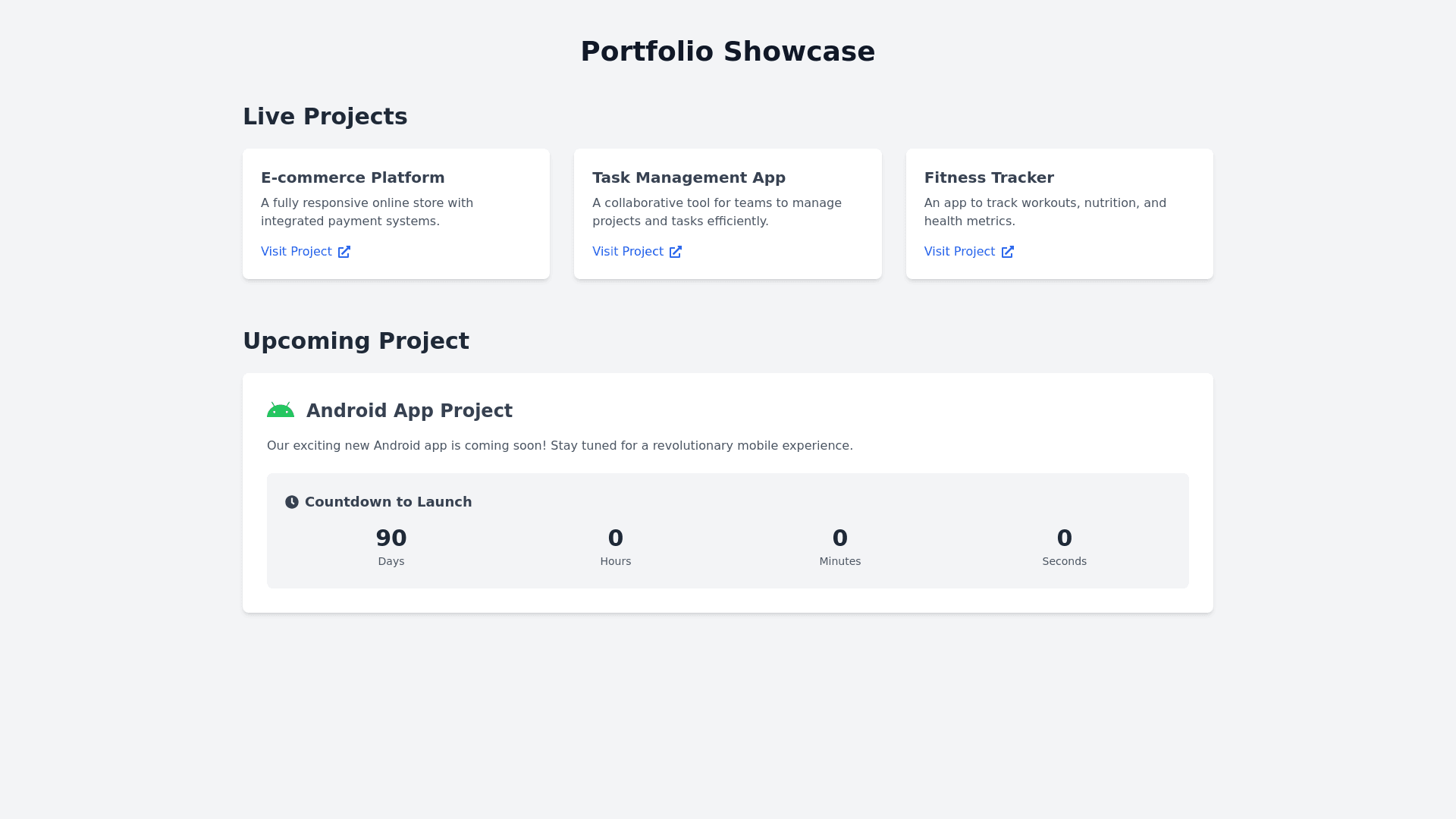Viewport: 1456px width, 819px height.
Task: Click the Fitness Tracker card title
Action: tap(989, 177)
